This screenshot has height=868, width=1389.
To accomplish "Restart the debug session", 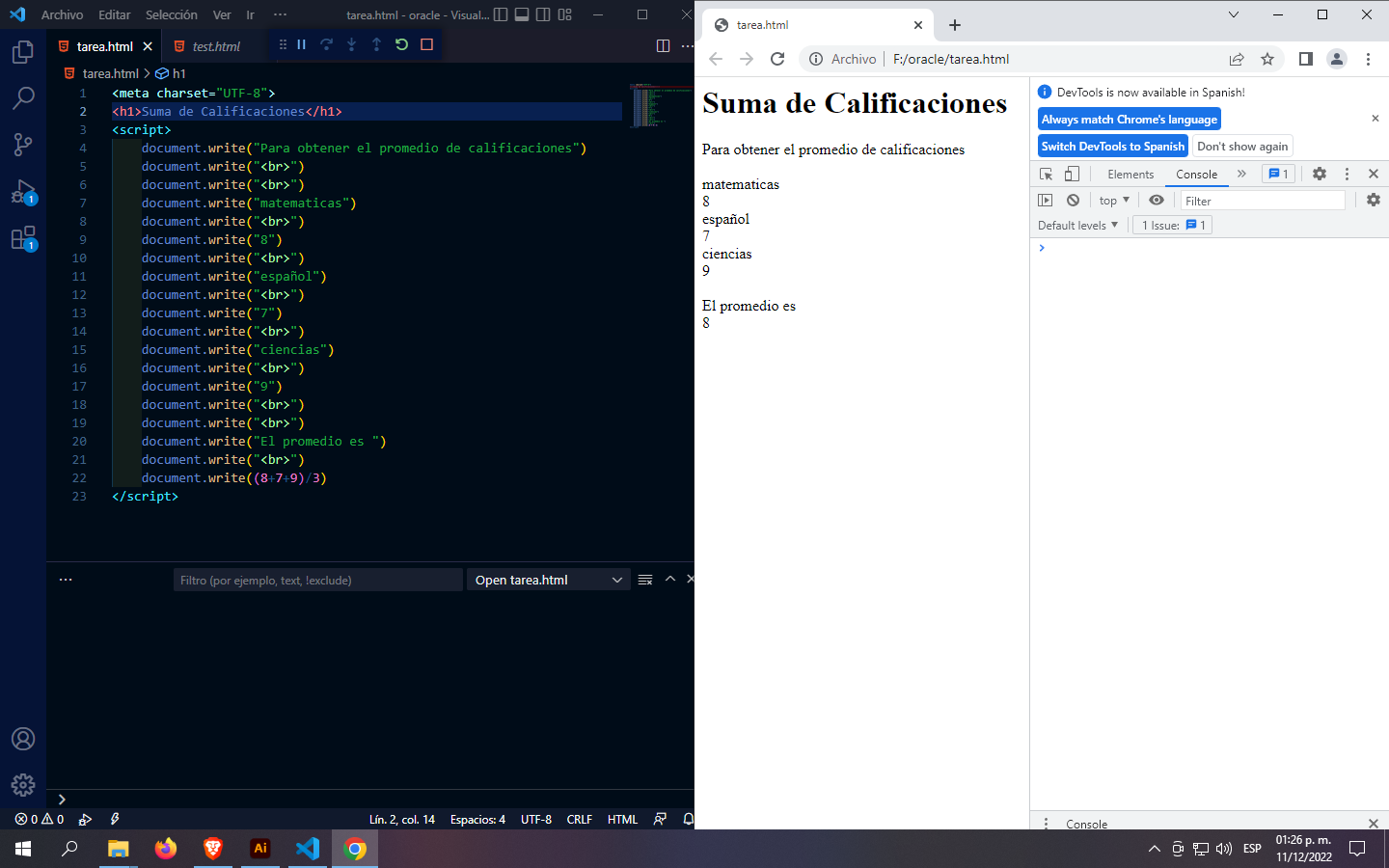I will [402, 44].
